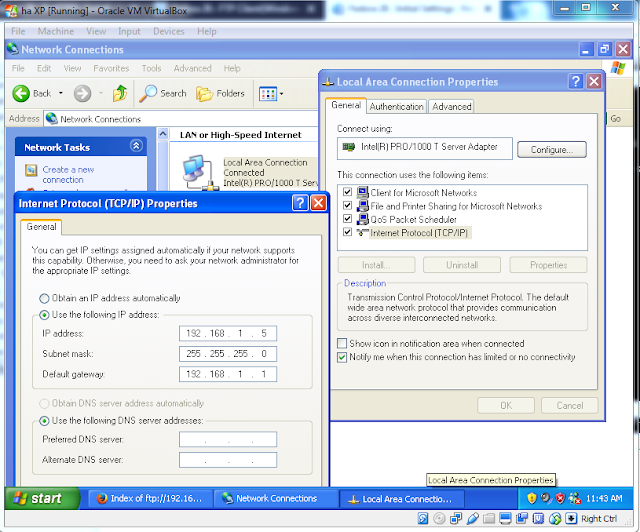
Task: Collapse the Network Tasks panel chevron
Action: point(136,146)
